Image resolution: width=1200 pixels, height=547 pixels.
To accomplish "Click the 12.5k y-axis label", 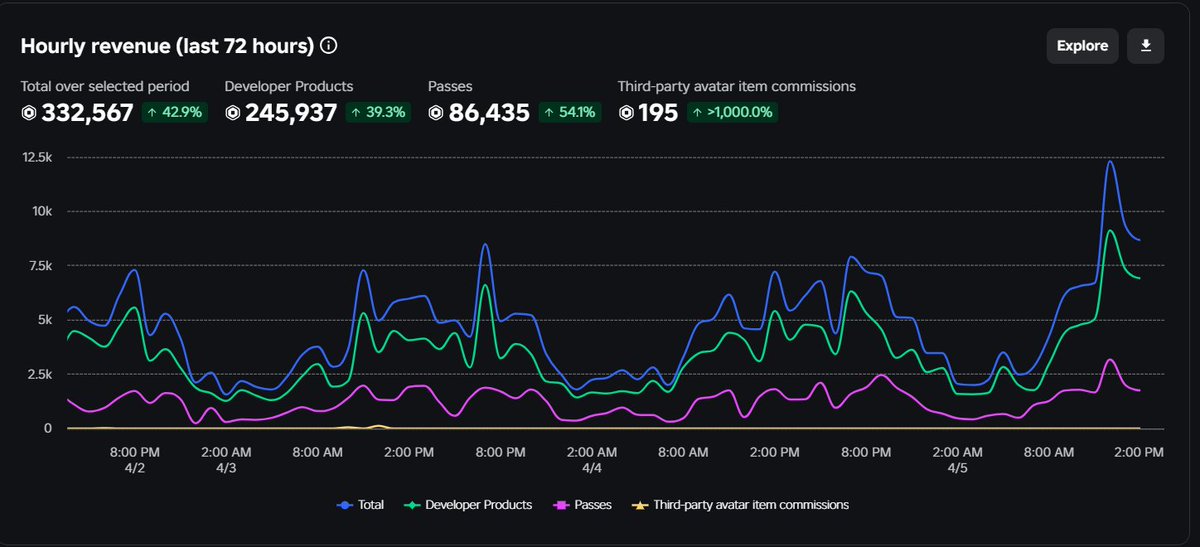I will tap(36, 157).
